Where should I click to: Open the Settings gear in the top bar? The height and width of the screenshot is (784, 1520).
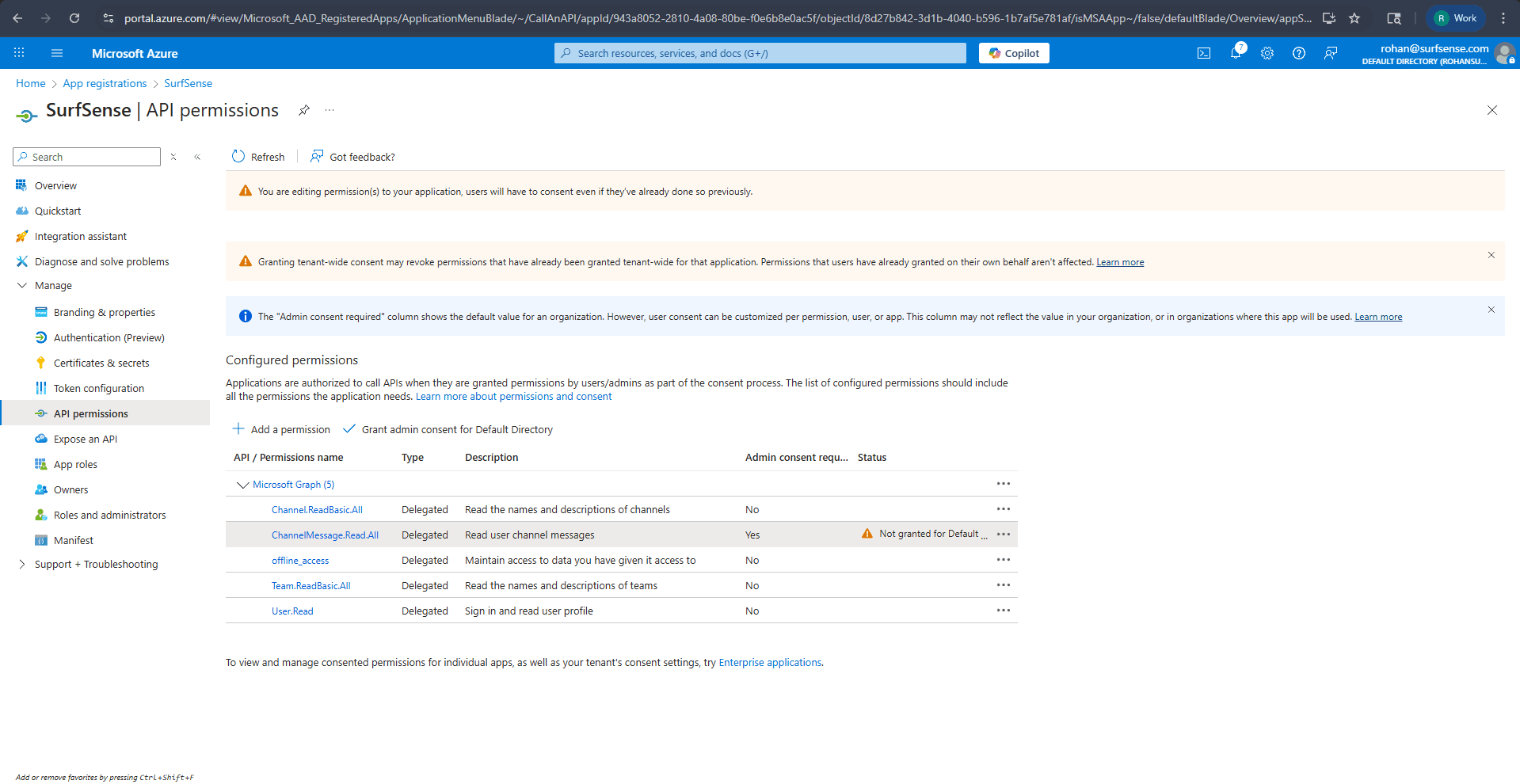[1267, 53]
